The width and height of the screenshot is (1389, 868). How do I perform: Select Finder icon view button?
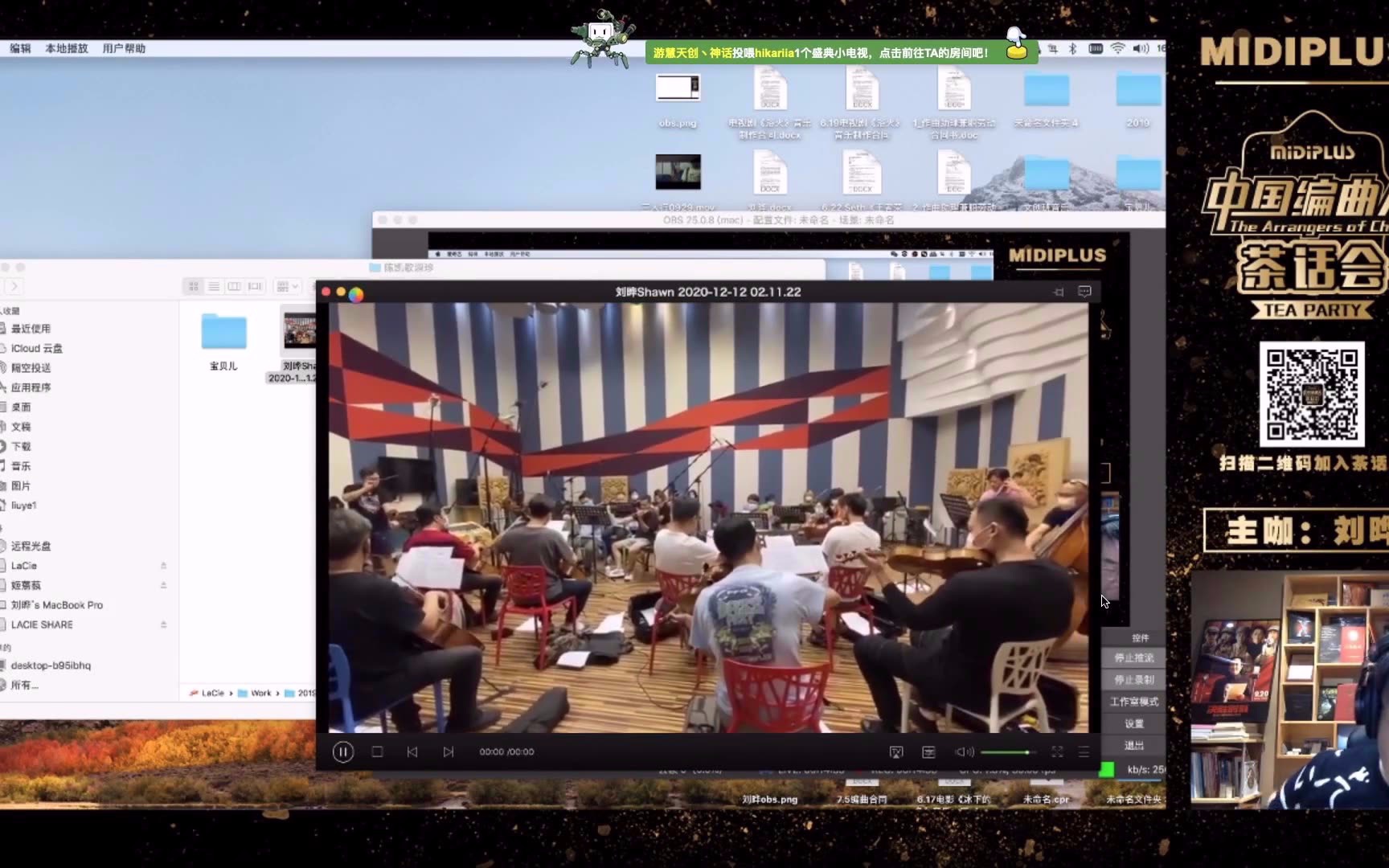pos(194,286)
